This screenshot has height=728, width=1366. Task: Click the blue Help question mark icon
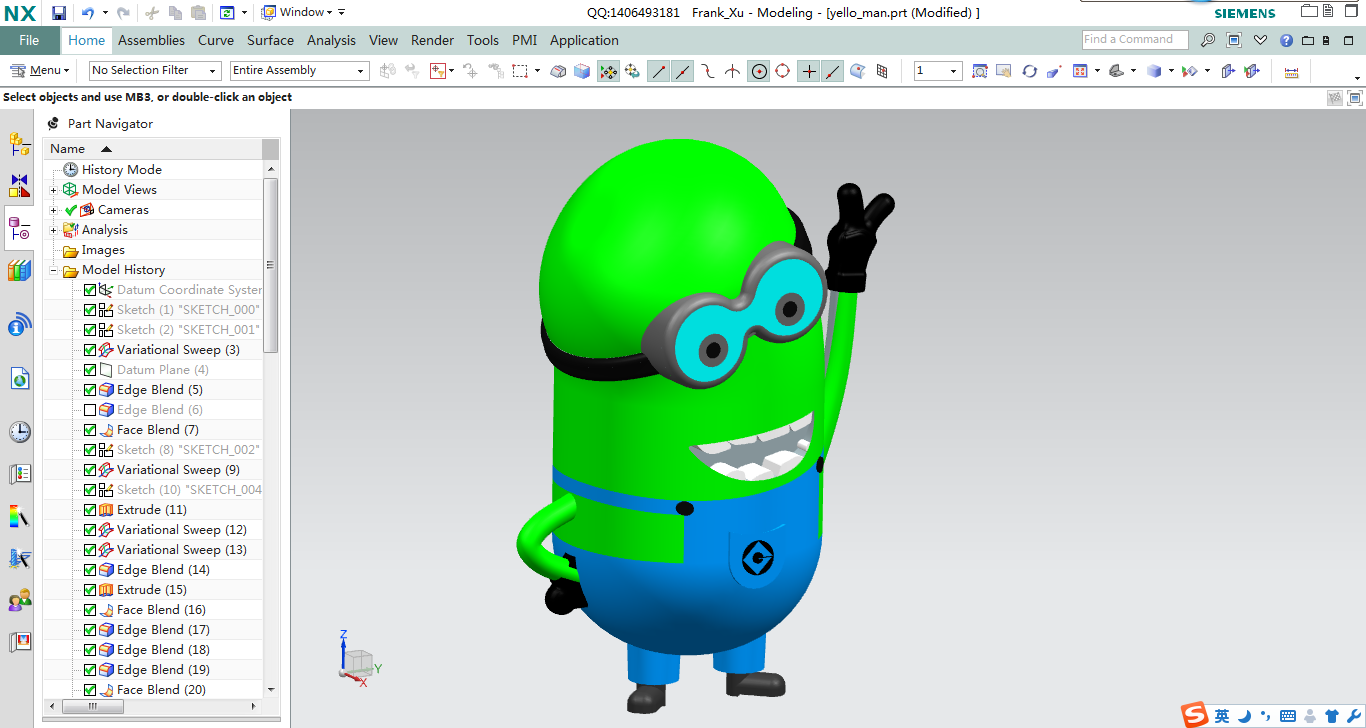(1286, 40)
